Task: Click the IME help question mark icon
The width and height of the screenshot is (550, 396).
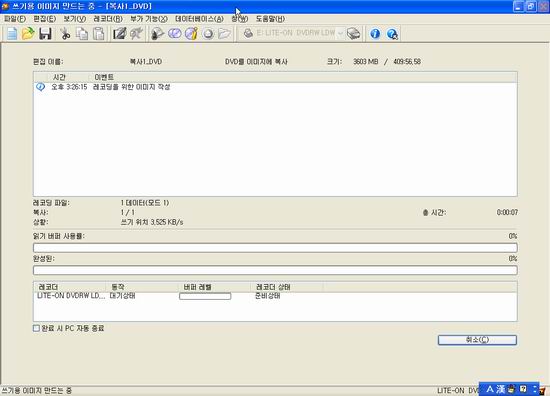Action: click(523, 389)
